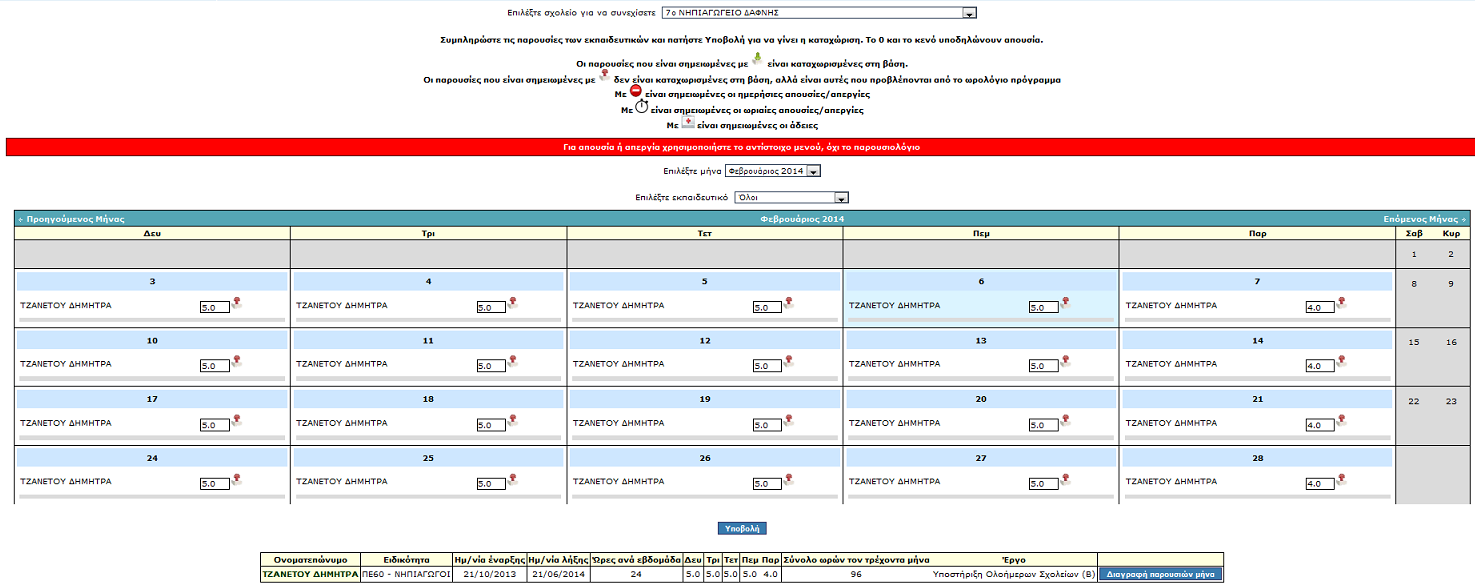Viewport: 1476px width, 588px height.
Task: Open the month dropdown showing Φεβρουάριος 2014
Action: [772, 171]
